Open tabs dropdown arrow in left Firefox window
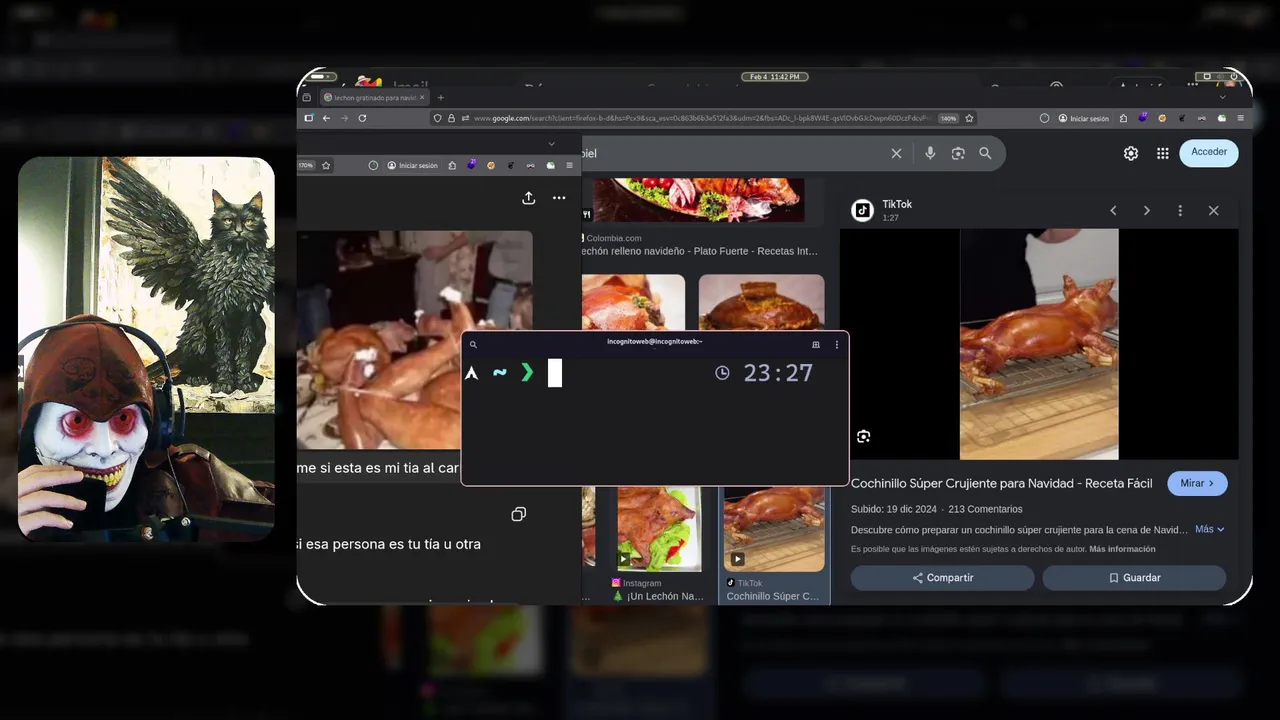This screenshot has width=1280, height=720. click(551, 143)
